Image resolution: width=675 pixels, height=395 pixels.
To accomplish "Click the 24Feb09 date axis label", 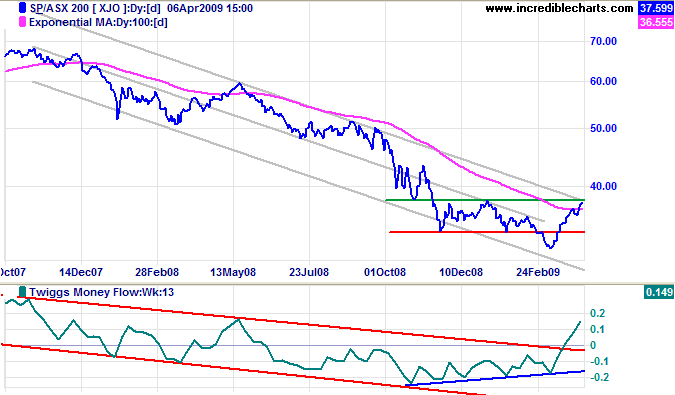I will coord(538,272).
